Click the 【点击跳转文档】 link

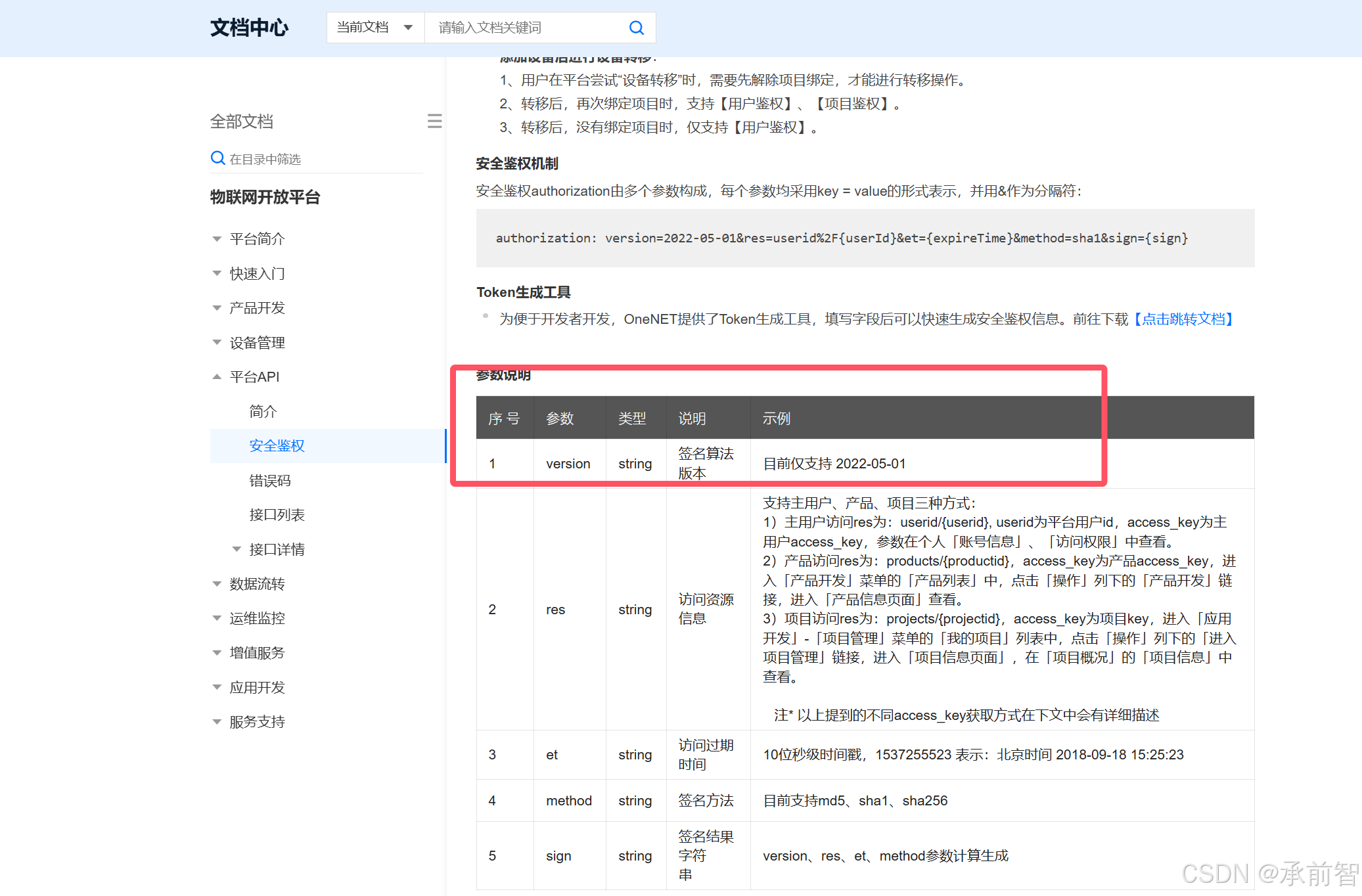pyautogui.click(x=1183, y=319)
